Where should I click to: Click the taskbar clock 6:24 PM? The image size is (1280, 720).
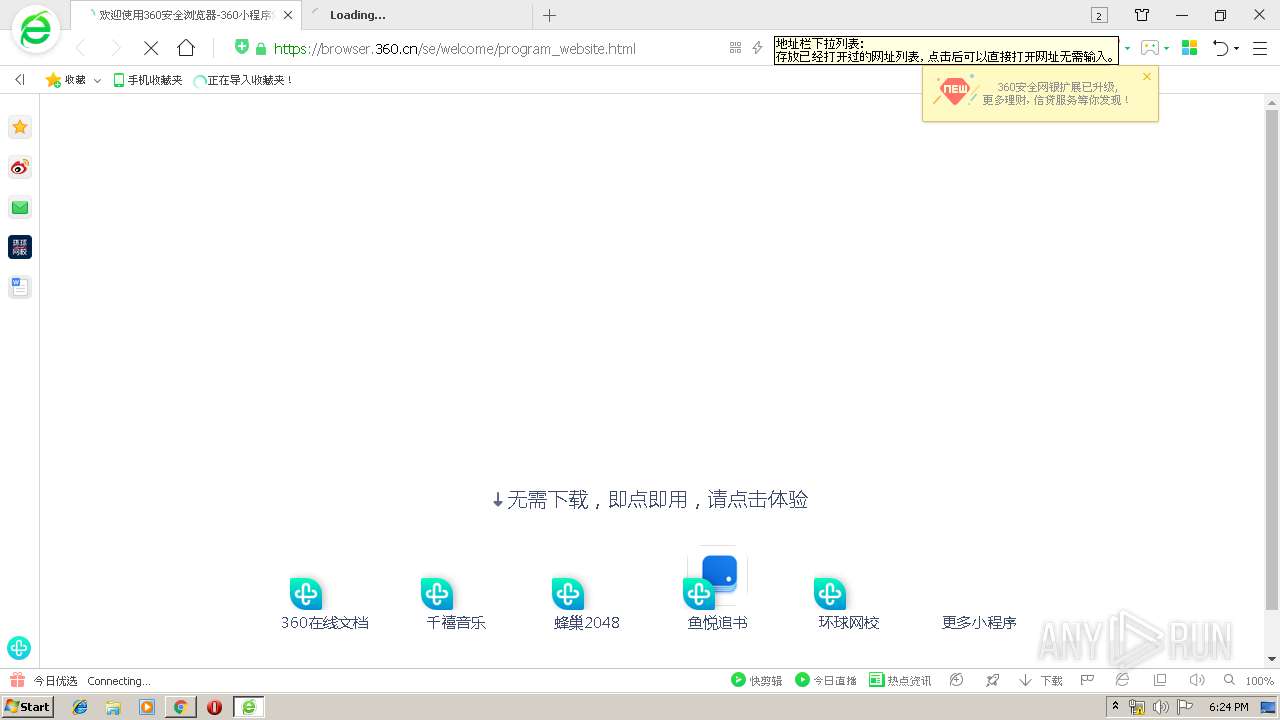click(1228, 707)
